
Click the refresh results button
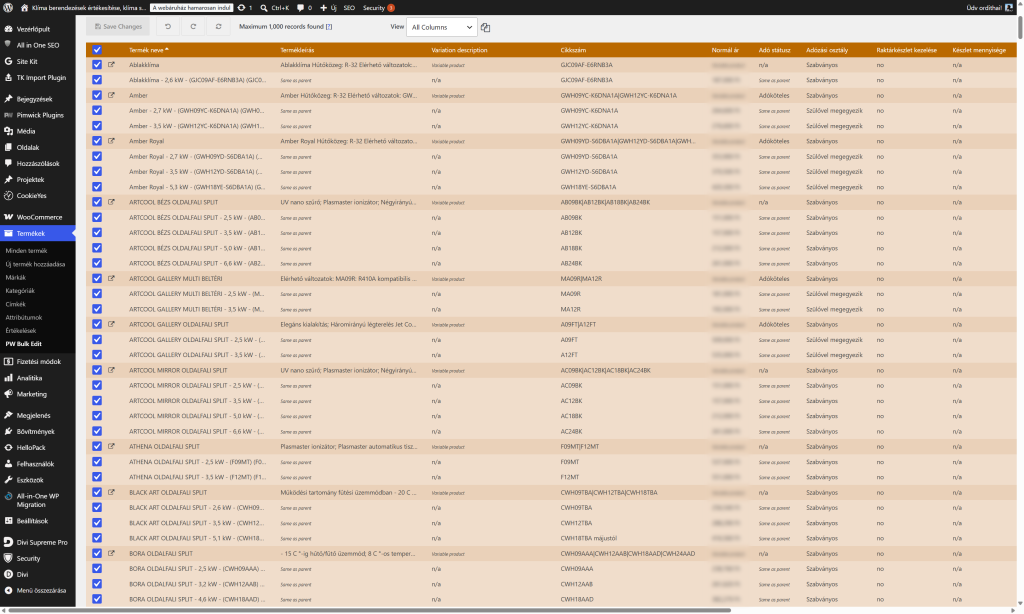pyautogui.click(x=219, y=27)
